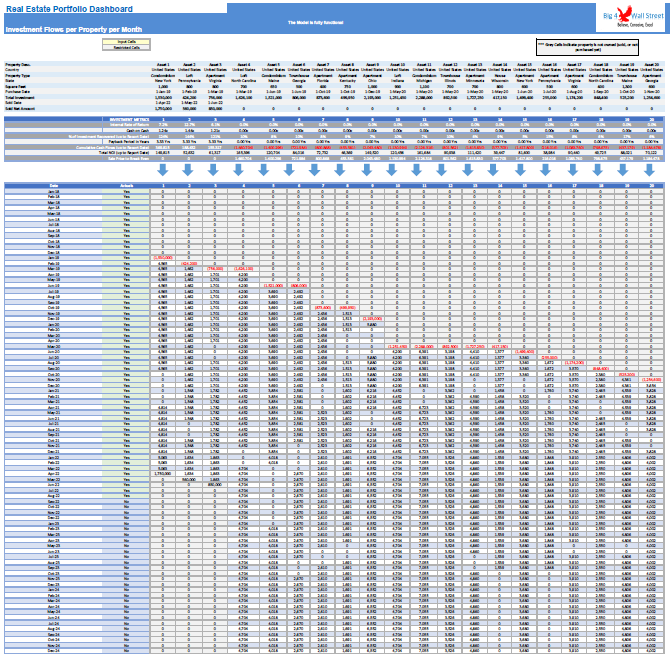Select Asset 4 Country United States cell
This screenshot has width=670, height=660.
244,70
